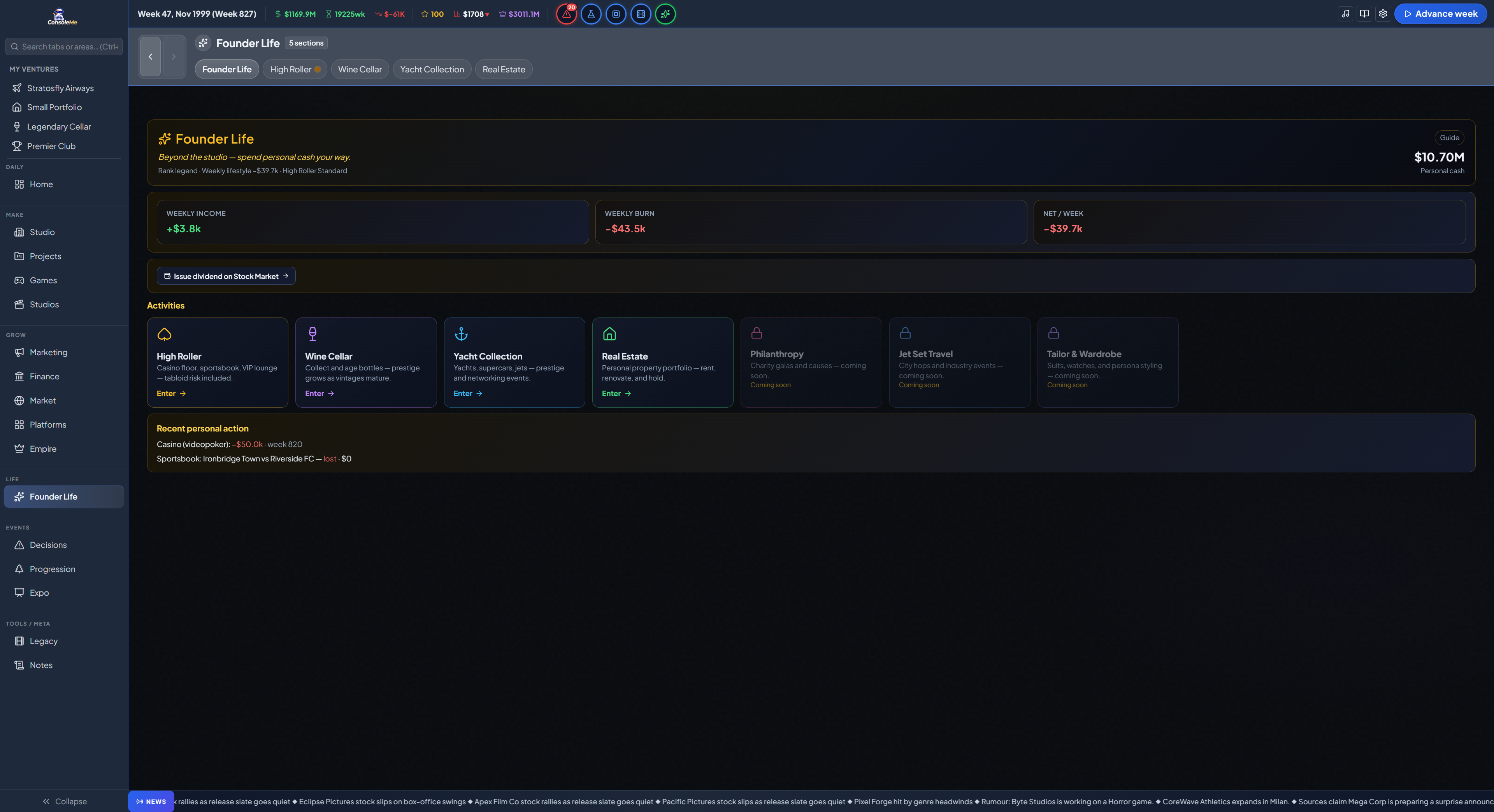Select Founder Life in sidebar
Image resolution: width=1494 pixels, height=812 pixels.
pos(64,496)
